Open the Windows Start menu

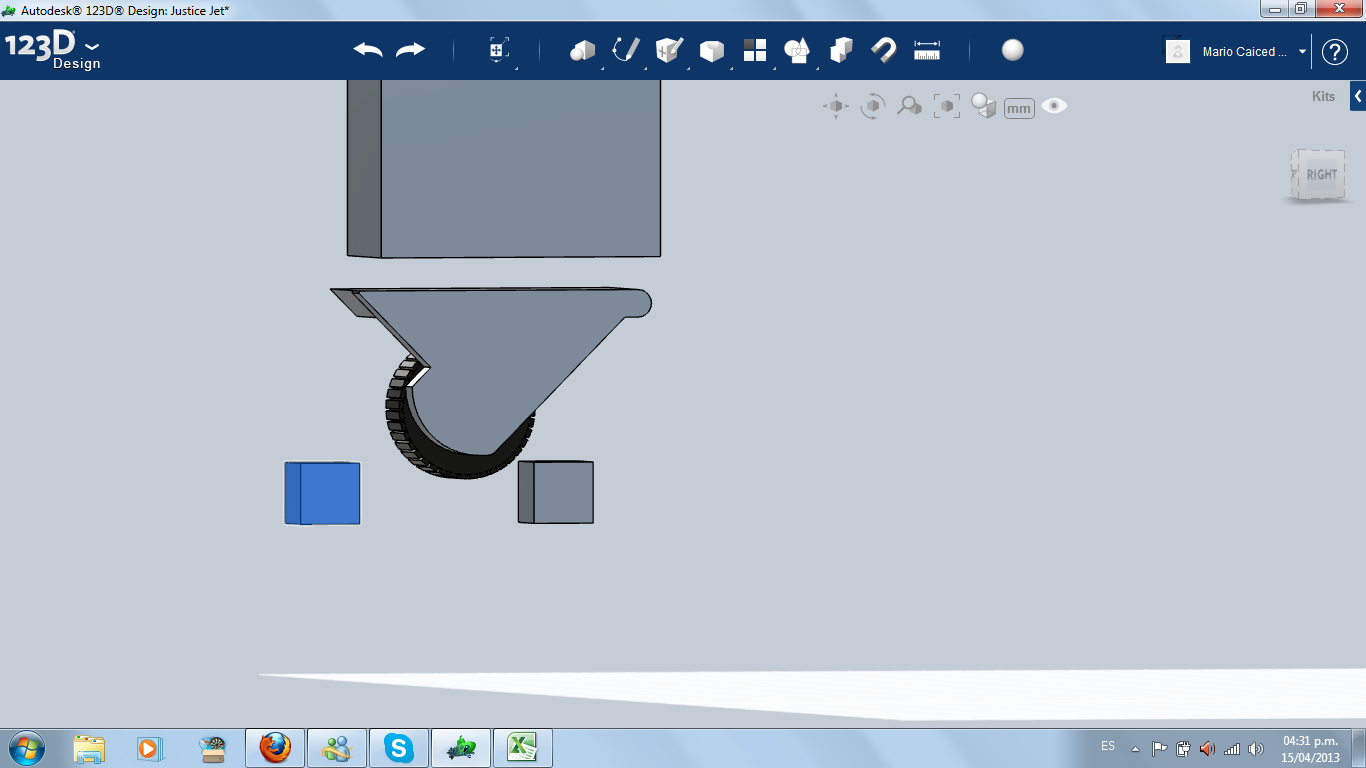pyautogui.click(x=26, y=747)
